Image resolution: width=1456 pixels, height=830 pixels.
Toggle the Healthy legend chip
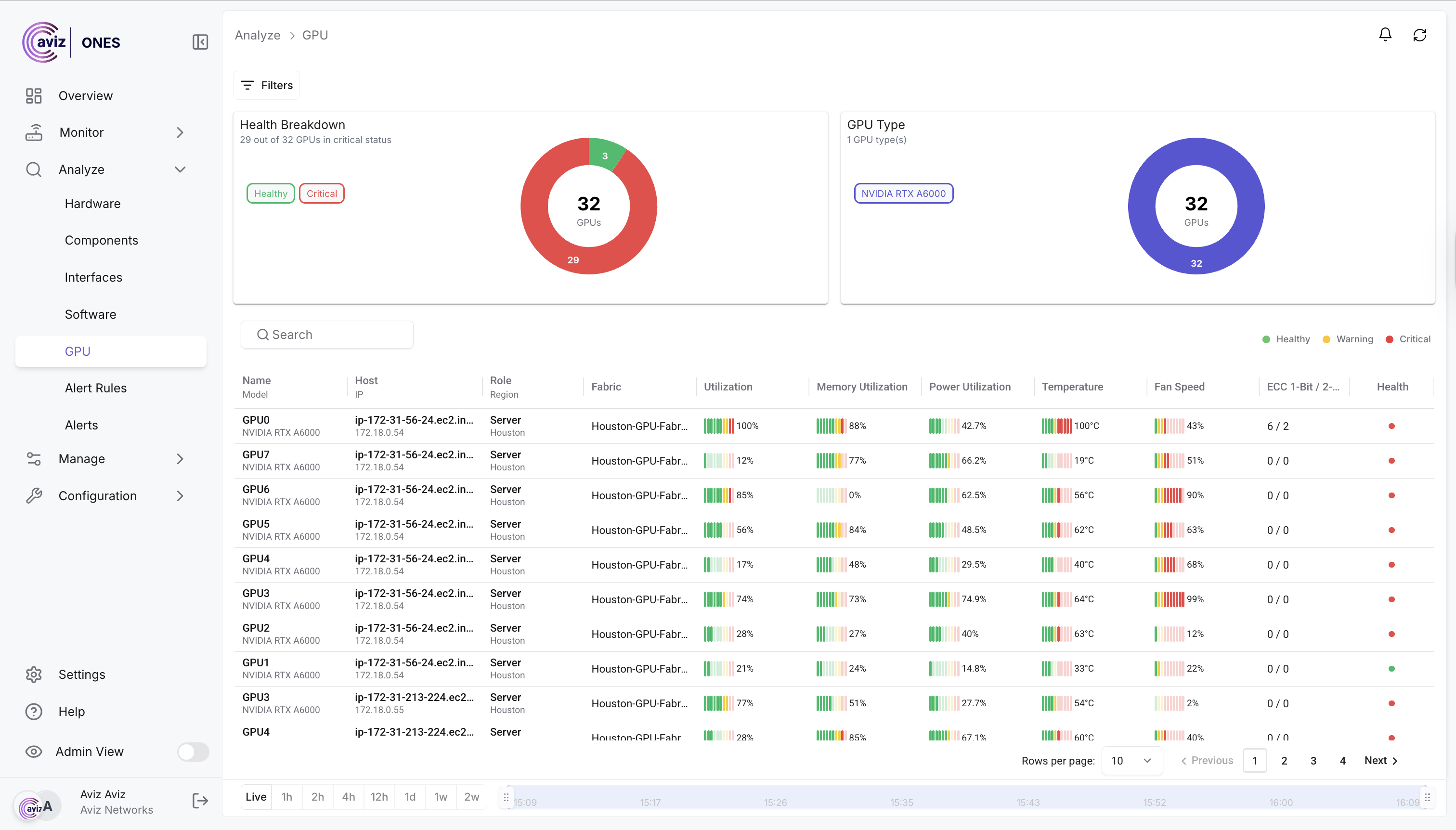[270, 194]
